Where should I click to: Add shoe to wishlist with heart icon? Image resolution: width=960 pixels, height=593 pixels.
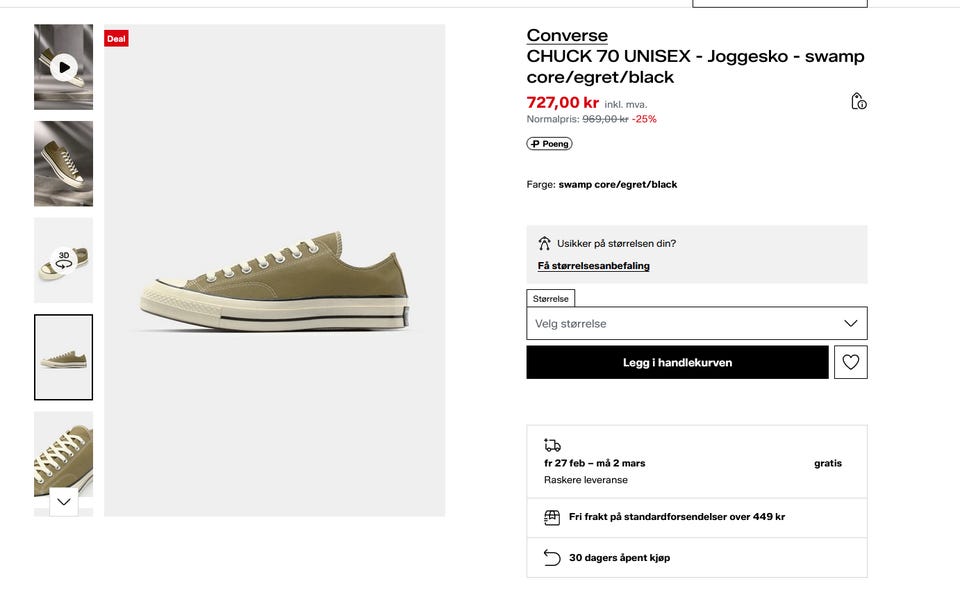pyautogui.click(x=850, y=362)
